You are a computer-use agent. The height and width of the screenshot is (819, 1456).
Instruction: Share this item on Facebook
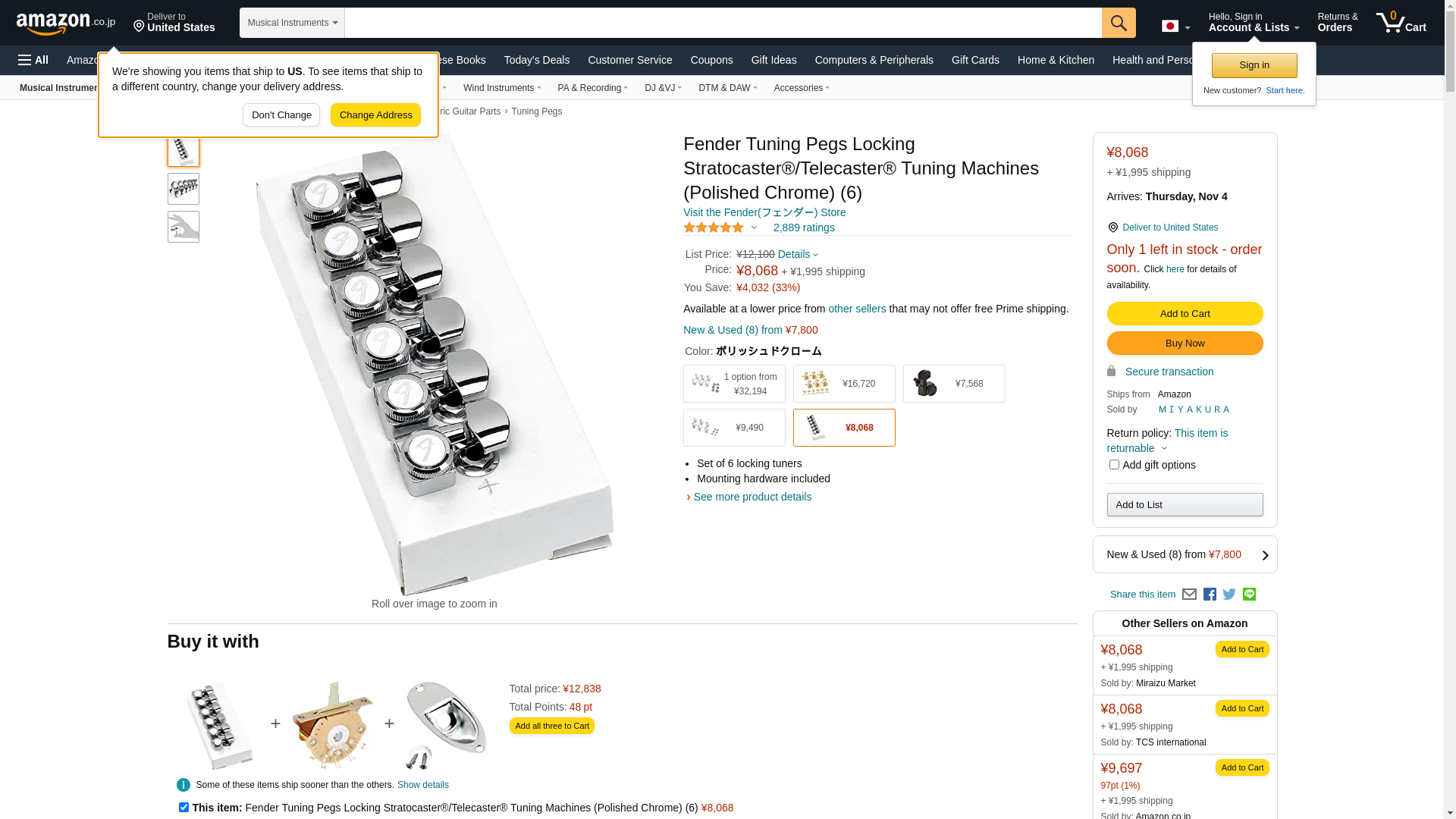tap(1210, 595)
